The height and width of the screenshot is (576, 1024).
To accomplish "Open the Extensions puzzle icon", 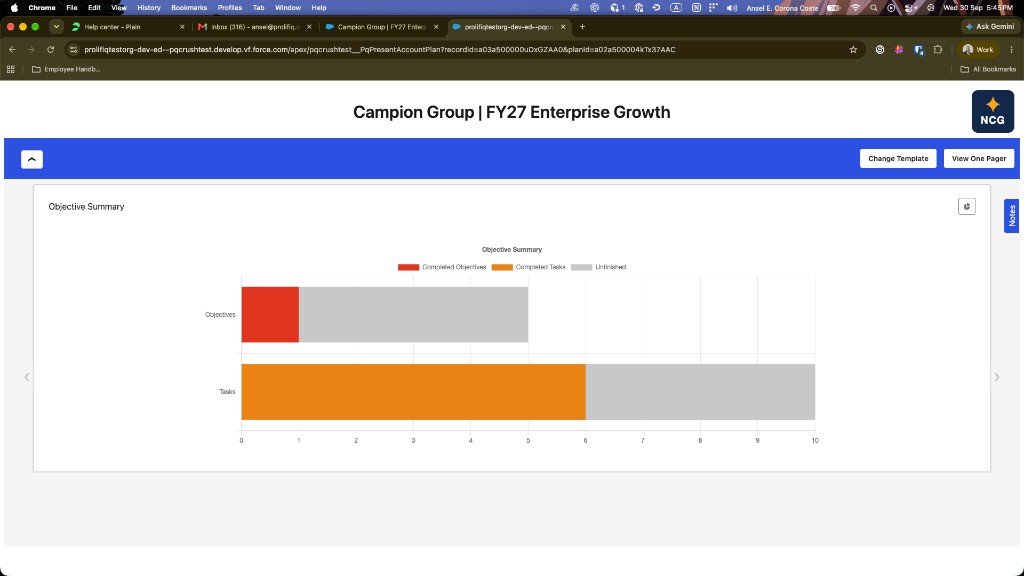I will (x=938, y=50).
